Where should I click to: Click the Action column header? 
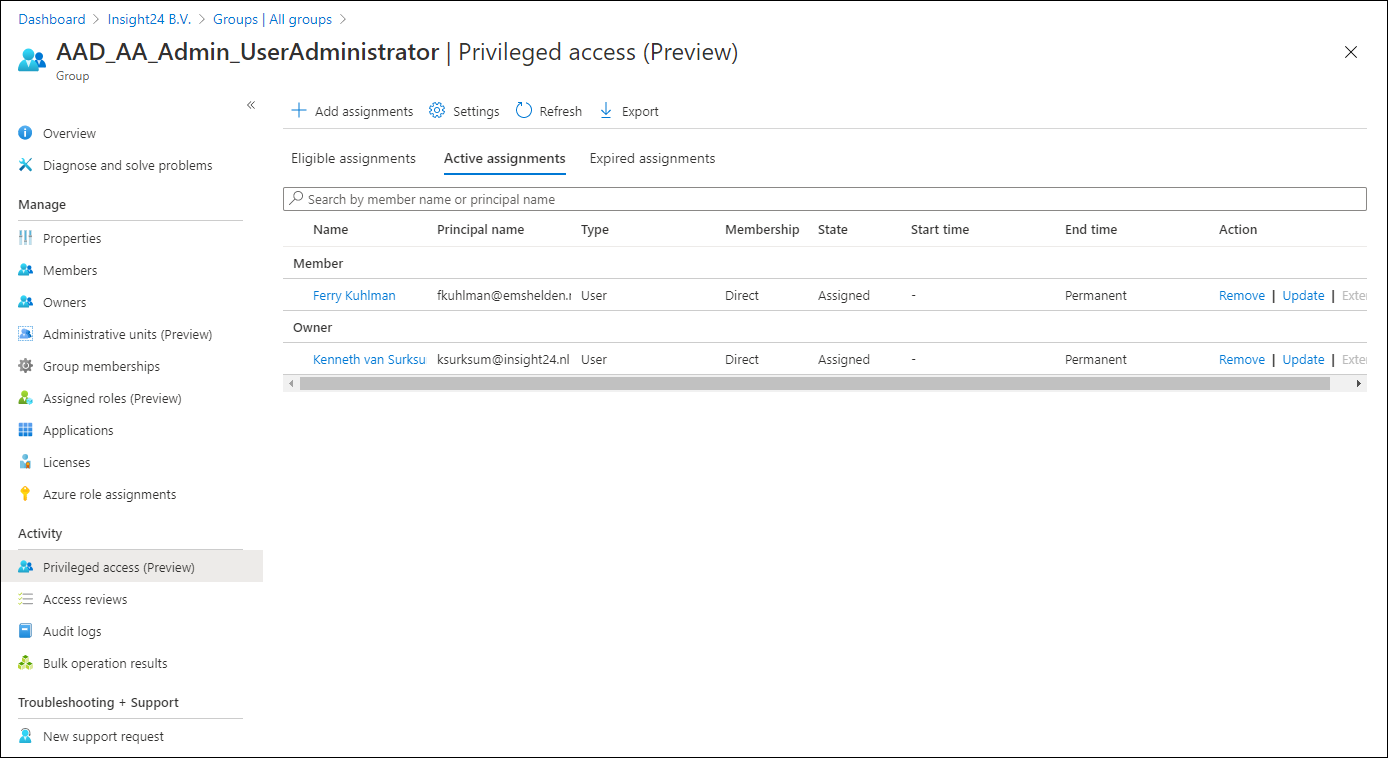pos(1238,229)
